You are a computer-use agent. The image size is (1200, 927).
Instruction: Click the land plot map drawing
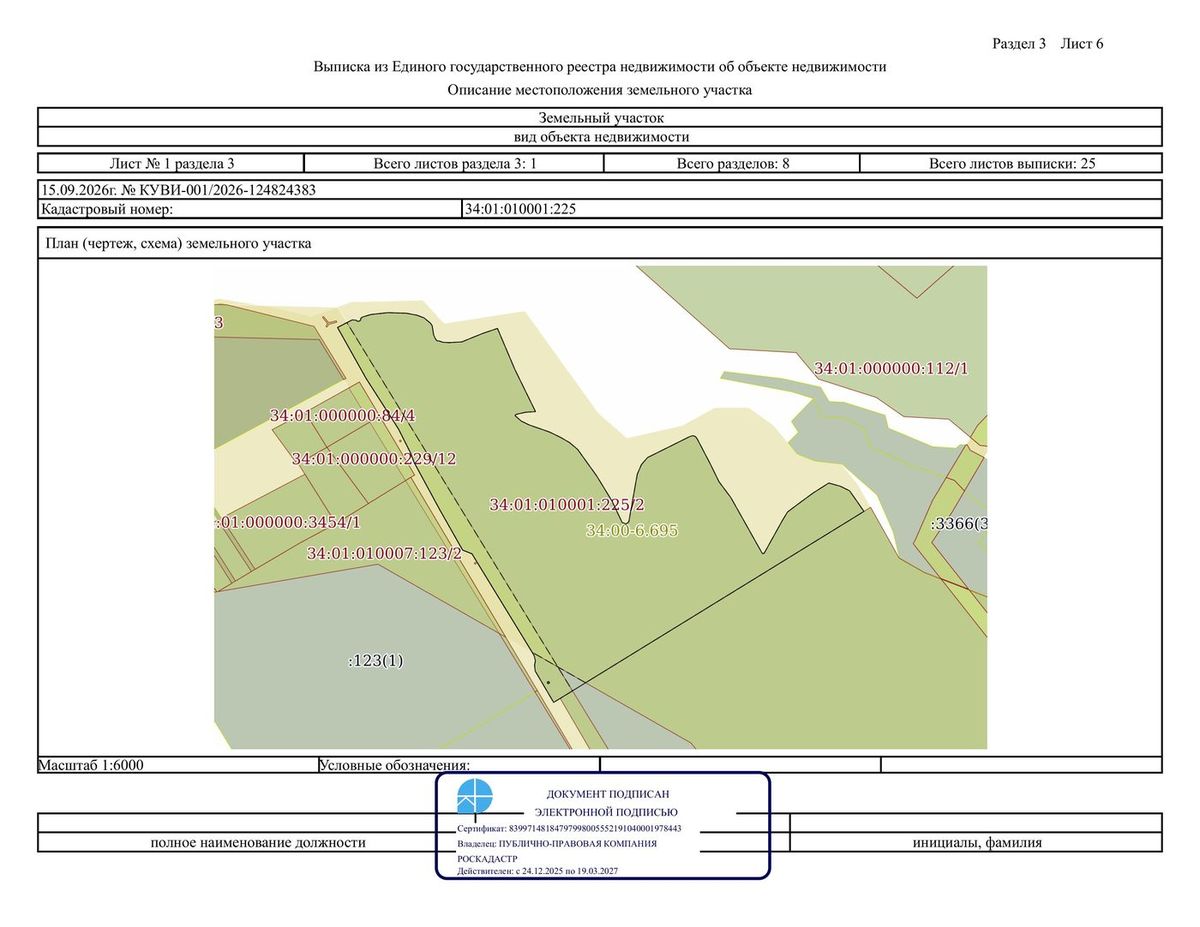coord(600,507)
